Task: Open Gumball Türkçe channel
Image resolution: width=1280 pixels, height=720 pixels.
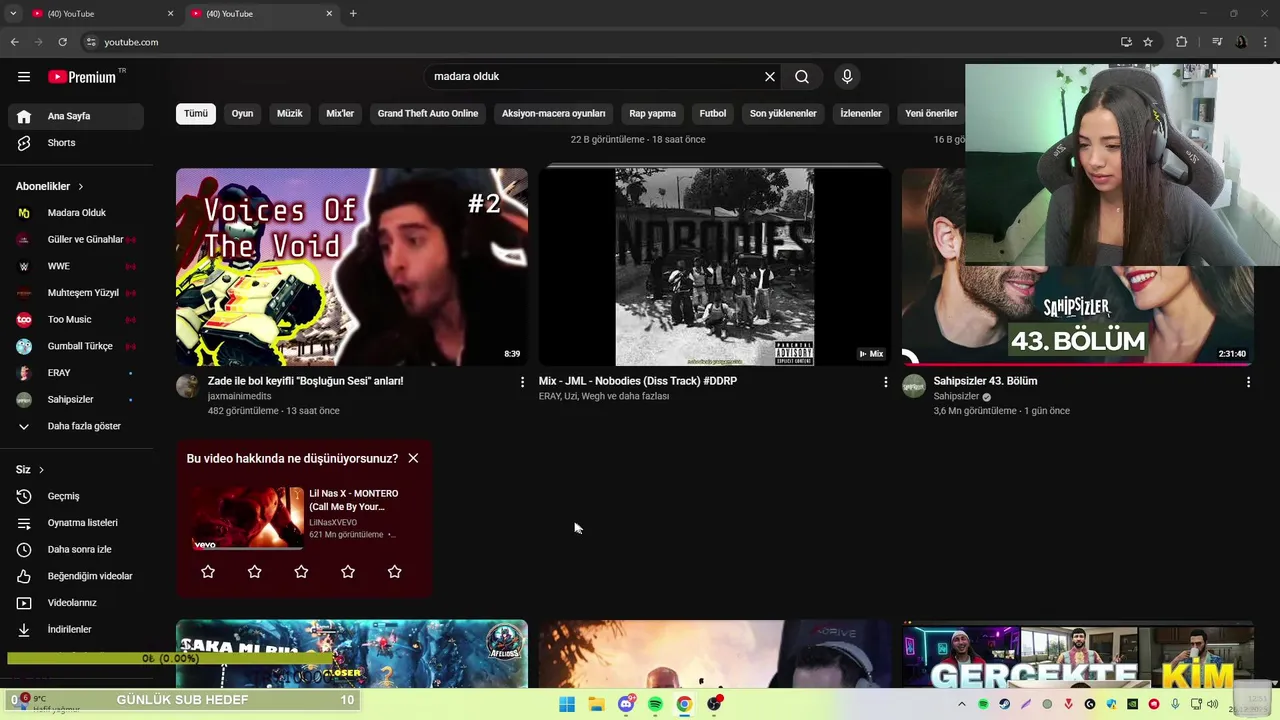Action: pyautogui.click(x=76, y=346)
